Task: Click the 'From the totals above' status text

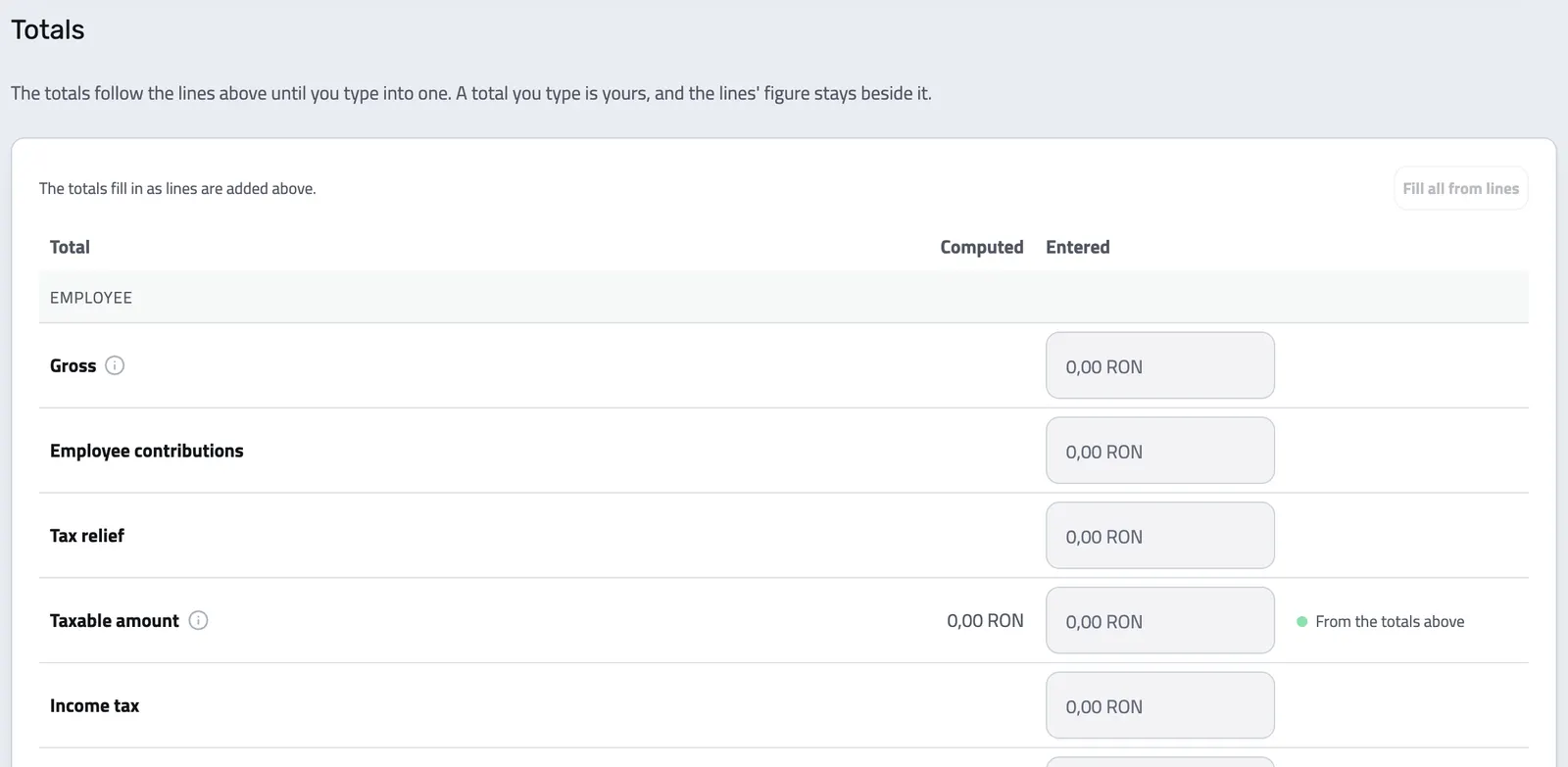Action: coord(1390,621)
